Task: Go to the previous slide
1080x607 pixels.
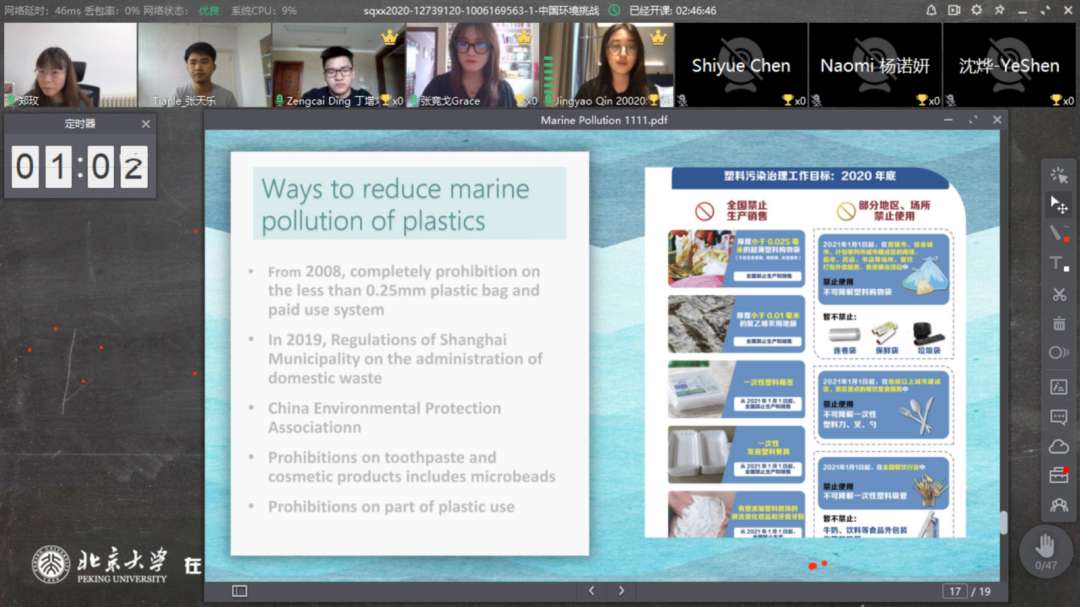Action: [591, 591]
